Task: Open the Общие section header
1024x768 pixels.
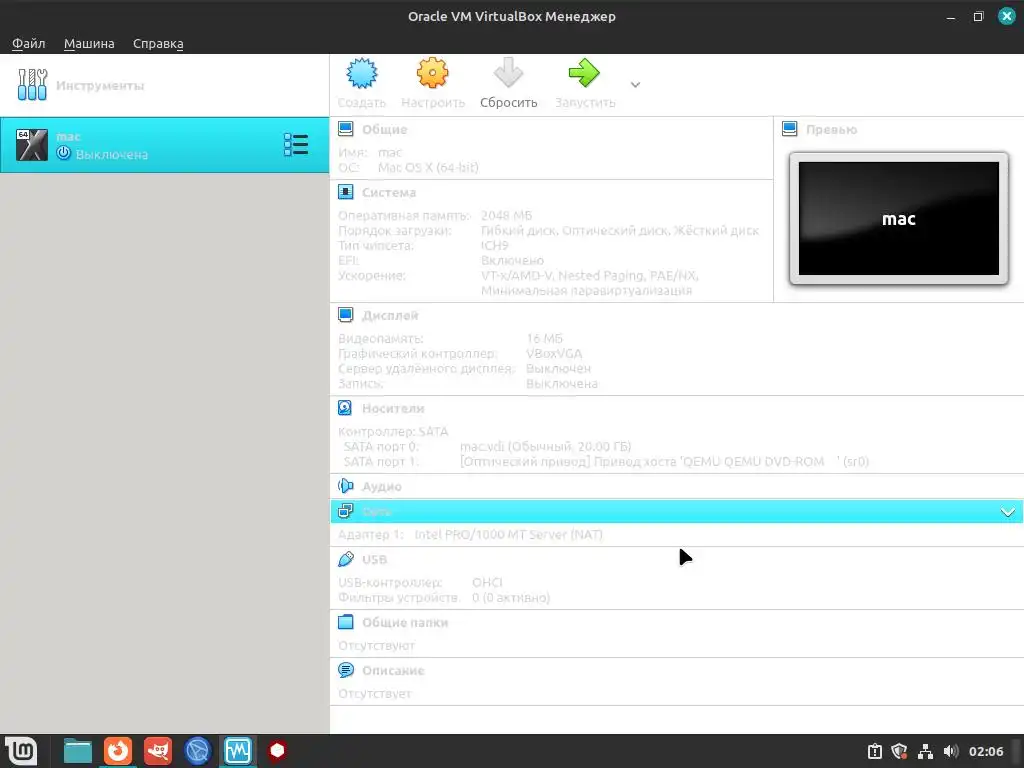Action: [385, 129]
